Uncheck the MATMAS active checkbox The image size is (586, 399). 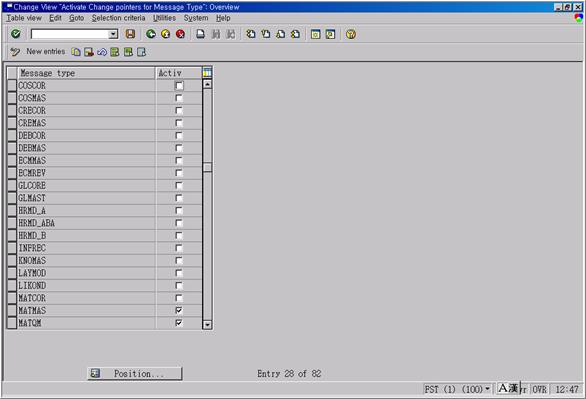click(x=179, y=310)
